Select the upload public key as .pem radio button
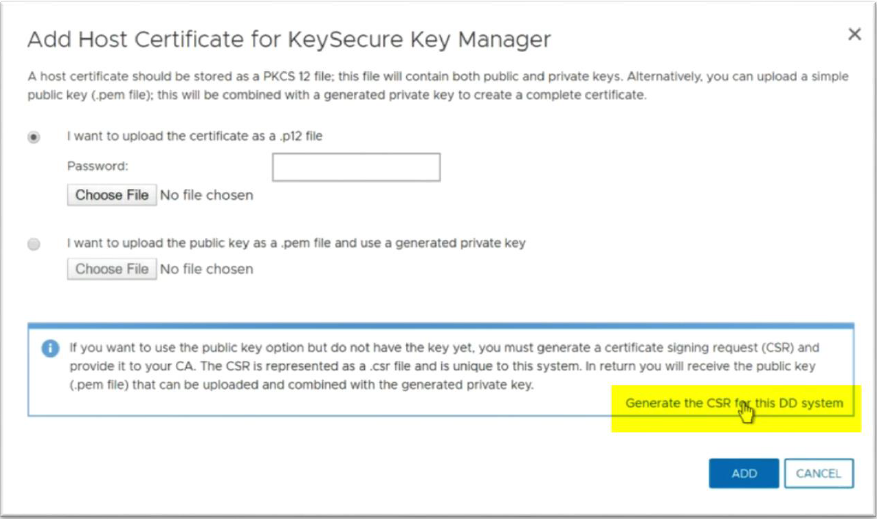 click(x=34, y=244)
